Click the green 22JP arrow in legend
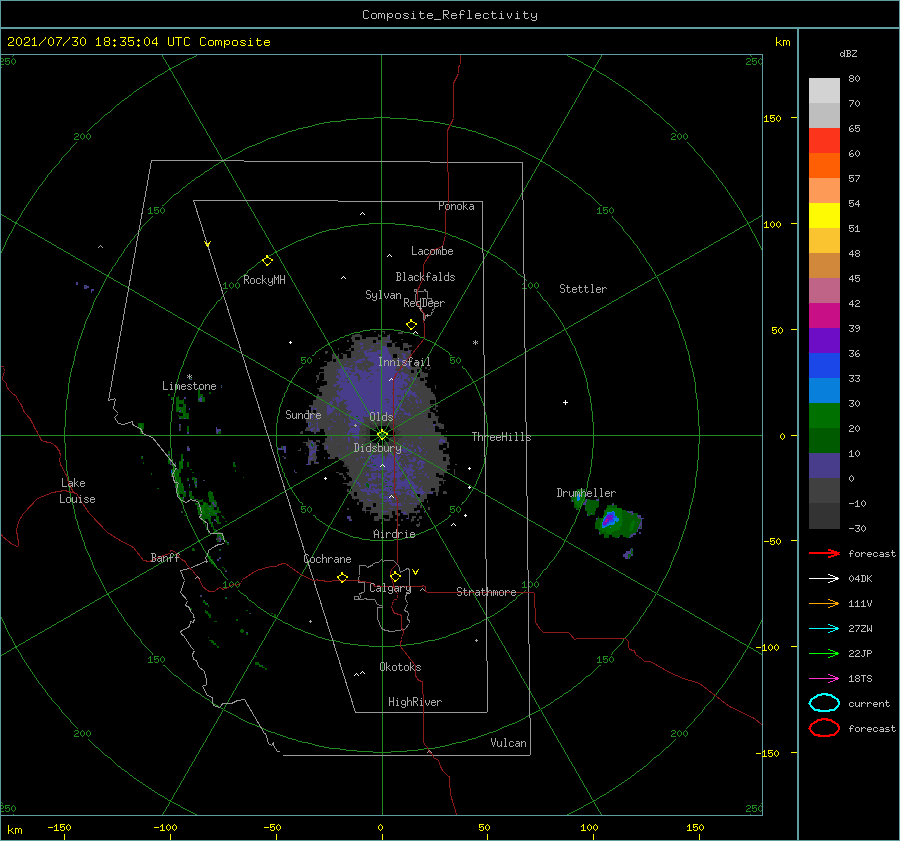 824,653
